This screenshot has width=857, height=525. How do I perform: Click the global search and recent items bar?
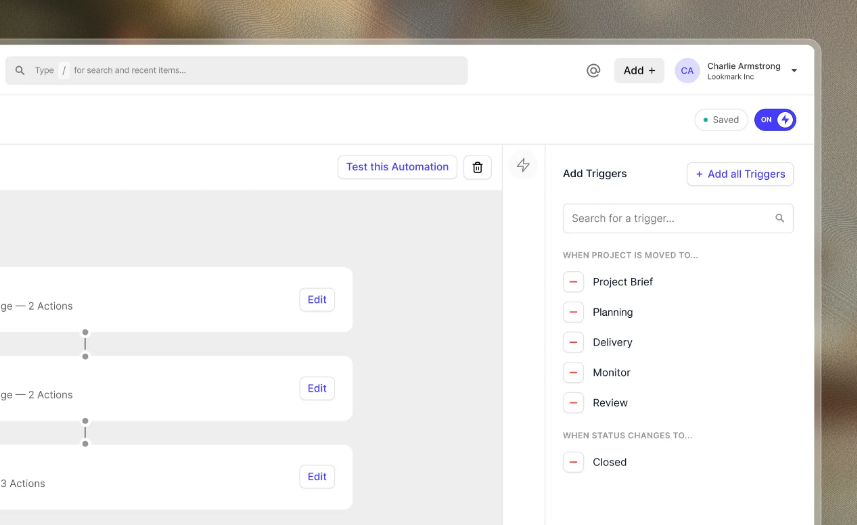236,70
